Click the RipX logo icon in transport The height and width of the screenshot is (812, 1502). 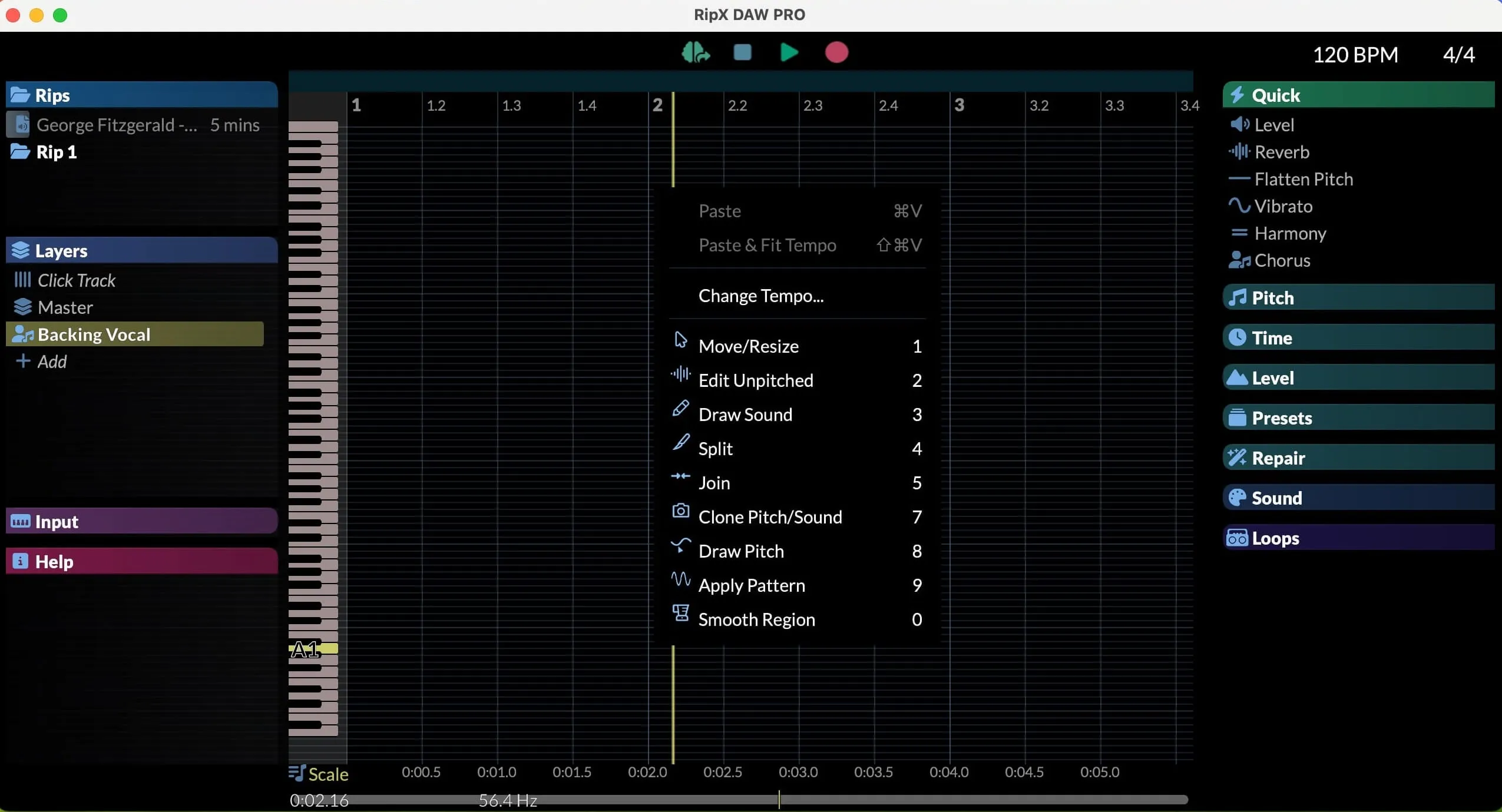point(696,52)
